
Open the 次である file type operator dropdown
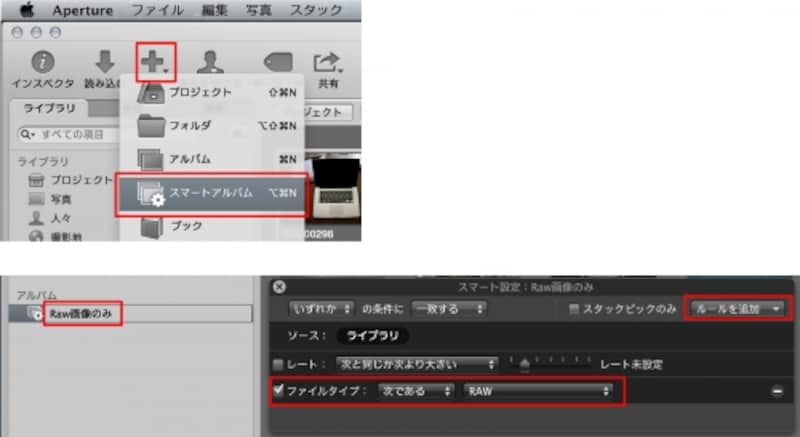coord(416,392)
